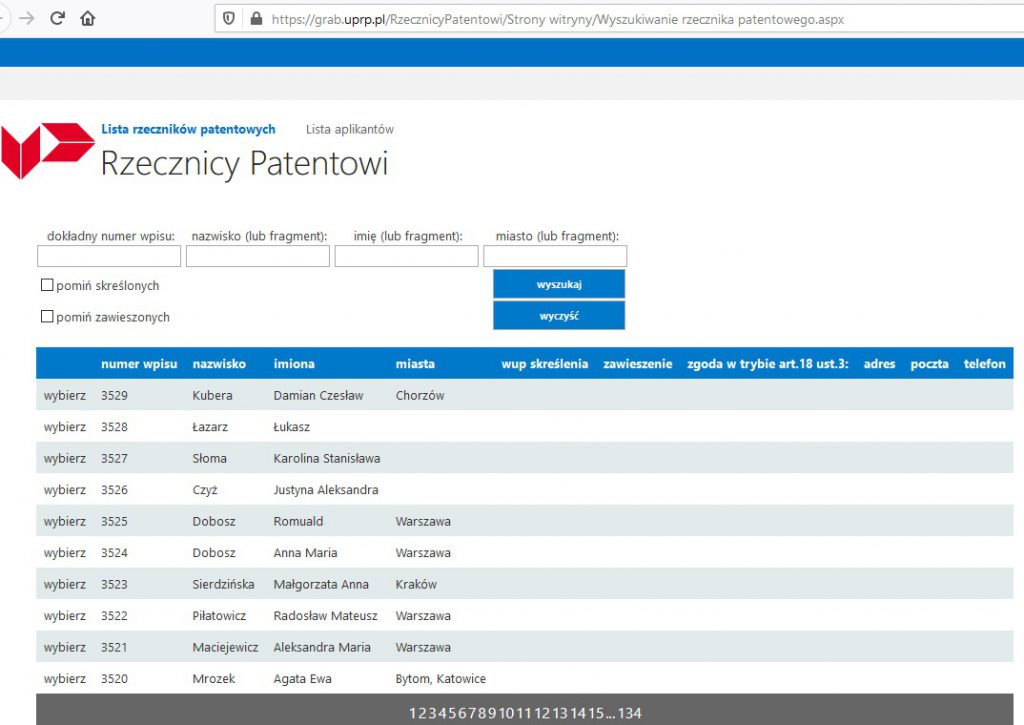Click the browser reload icon
The height and width of the screenshot is (725, 1024).
[x=57, y=18]
